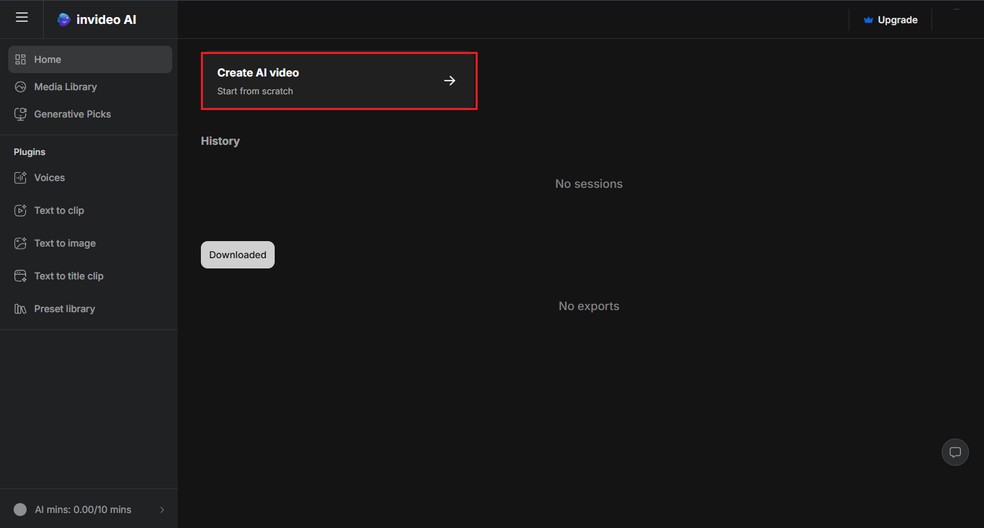Click the Upgrade crown icon

[868, 20]
